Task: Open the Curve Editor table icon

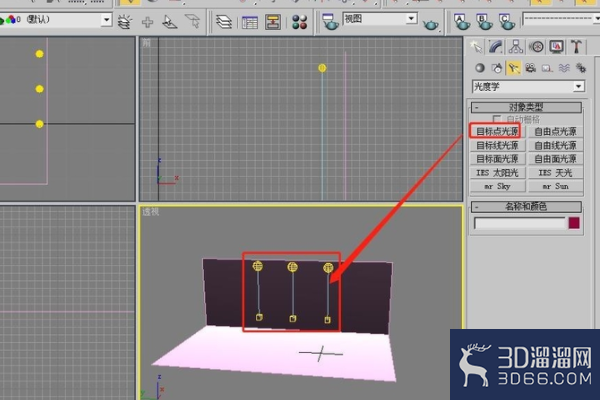Action: 249,23
